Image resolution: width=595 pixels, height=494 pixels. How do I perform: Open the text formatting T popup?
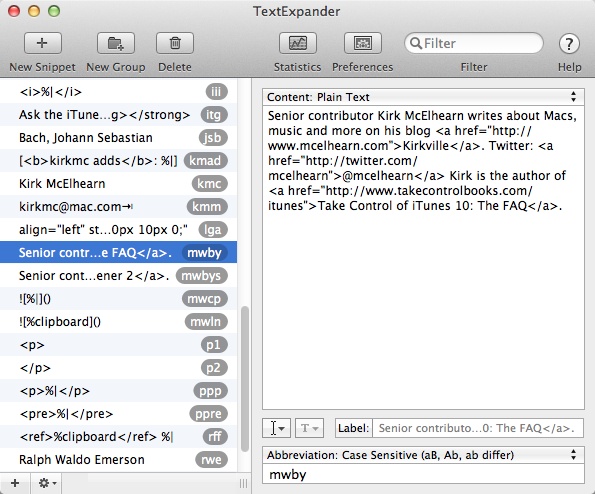tap(309, 428)
